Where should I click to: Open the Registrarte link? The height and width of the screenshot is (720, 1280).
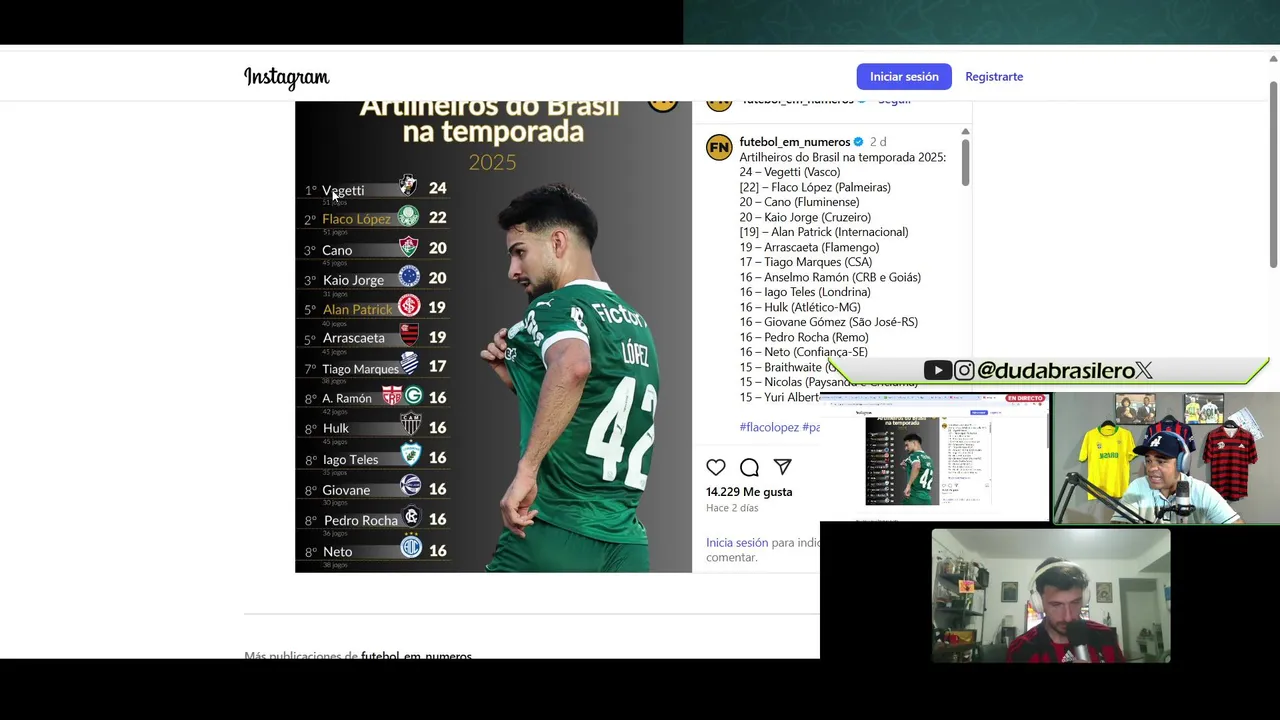(x=994, y=76)
